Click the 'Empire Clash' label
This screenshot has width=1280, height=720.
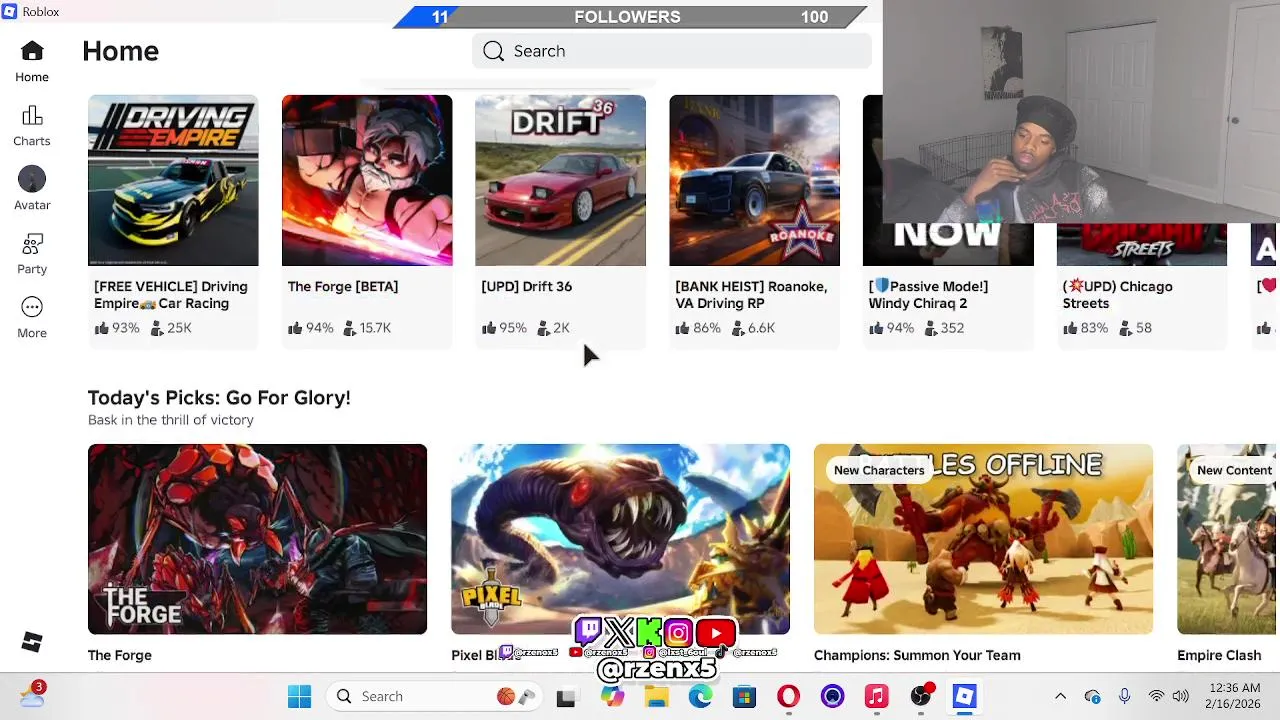click(x=1219, y=655)
